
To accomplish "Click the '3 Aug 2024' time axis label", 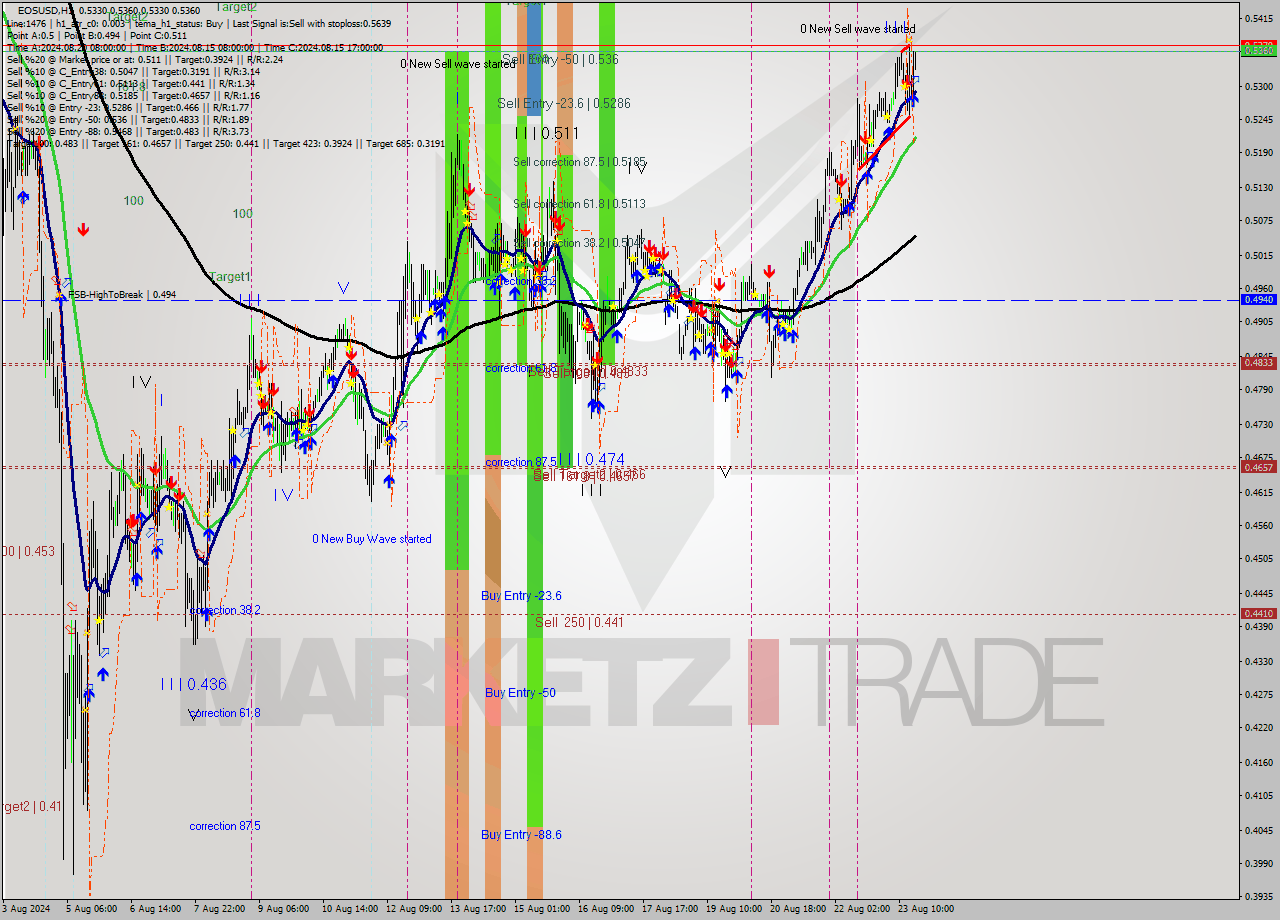I will coord(27,909).
